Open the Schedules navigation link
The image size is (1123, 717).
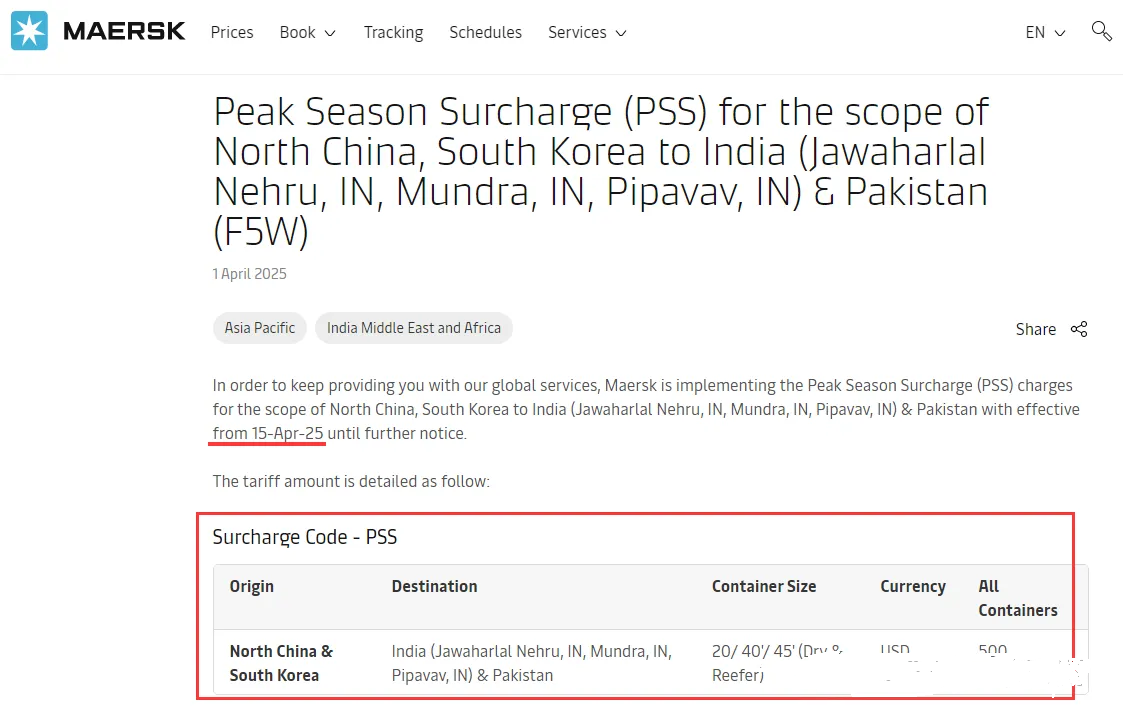click(x=485, y=32)
